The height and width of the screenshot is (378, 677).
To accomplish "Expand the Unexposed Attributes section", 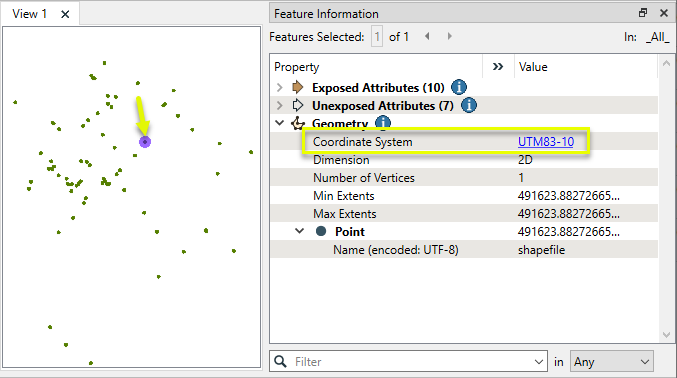I will [x=280, y=105].
